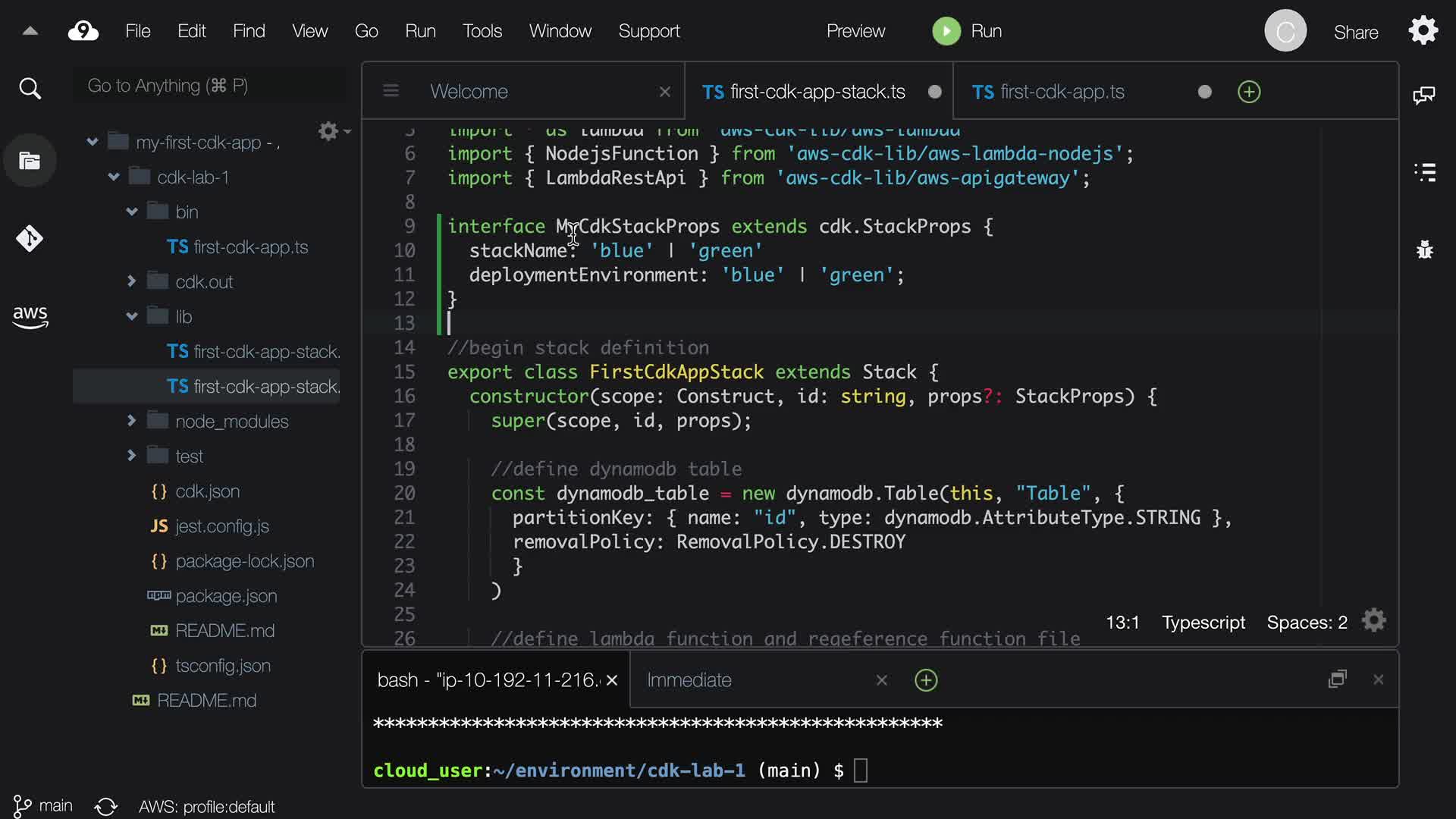Open editor settings gear in status bar
The image size is (1456, 819).
tap(1373, 621)
